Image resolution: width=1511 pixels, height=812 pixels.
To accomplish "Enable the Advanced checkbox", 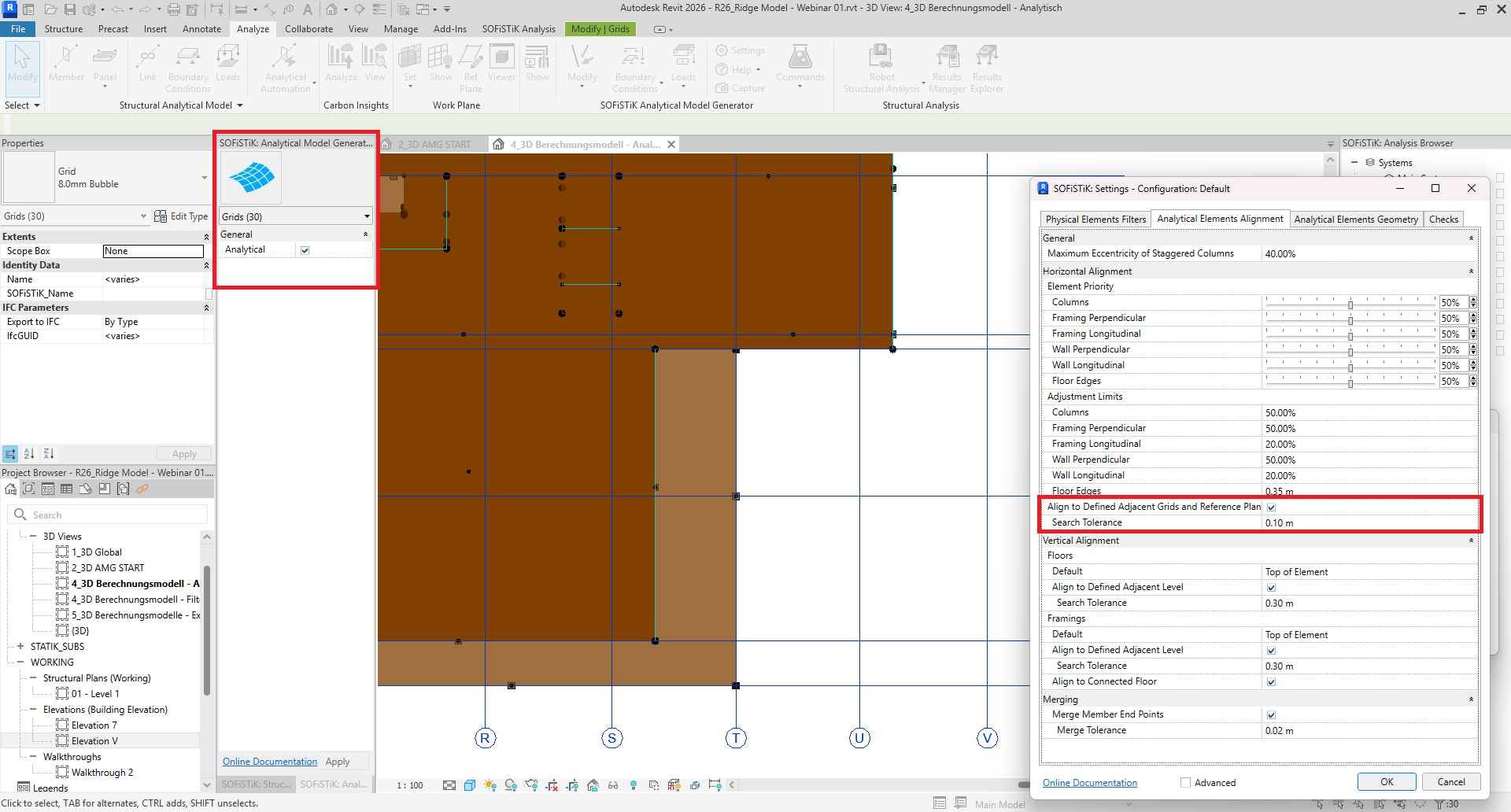I will (1185, 782).
